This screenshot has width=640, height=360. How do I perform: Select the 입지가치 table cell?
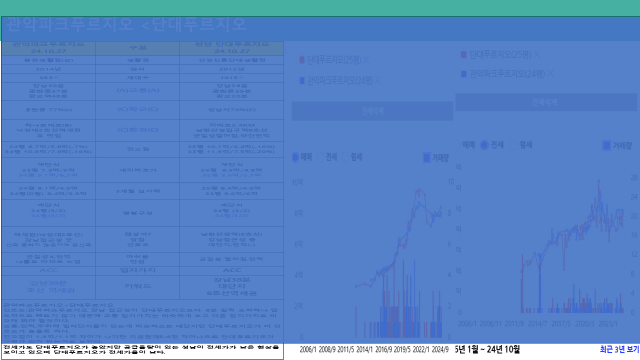[x=138, y=270]
